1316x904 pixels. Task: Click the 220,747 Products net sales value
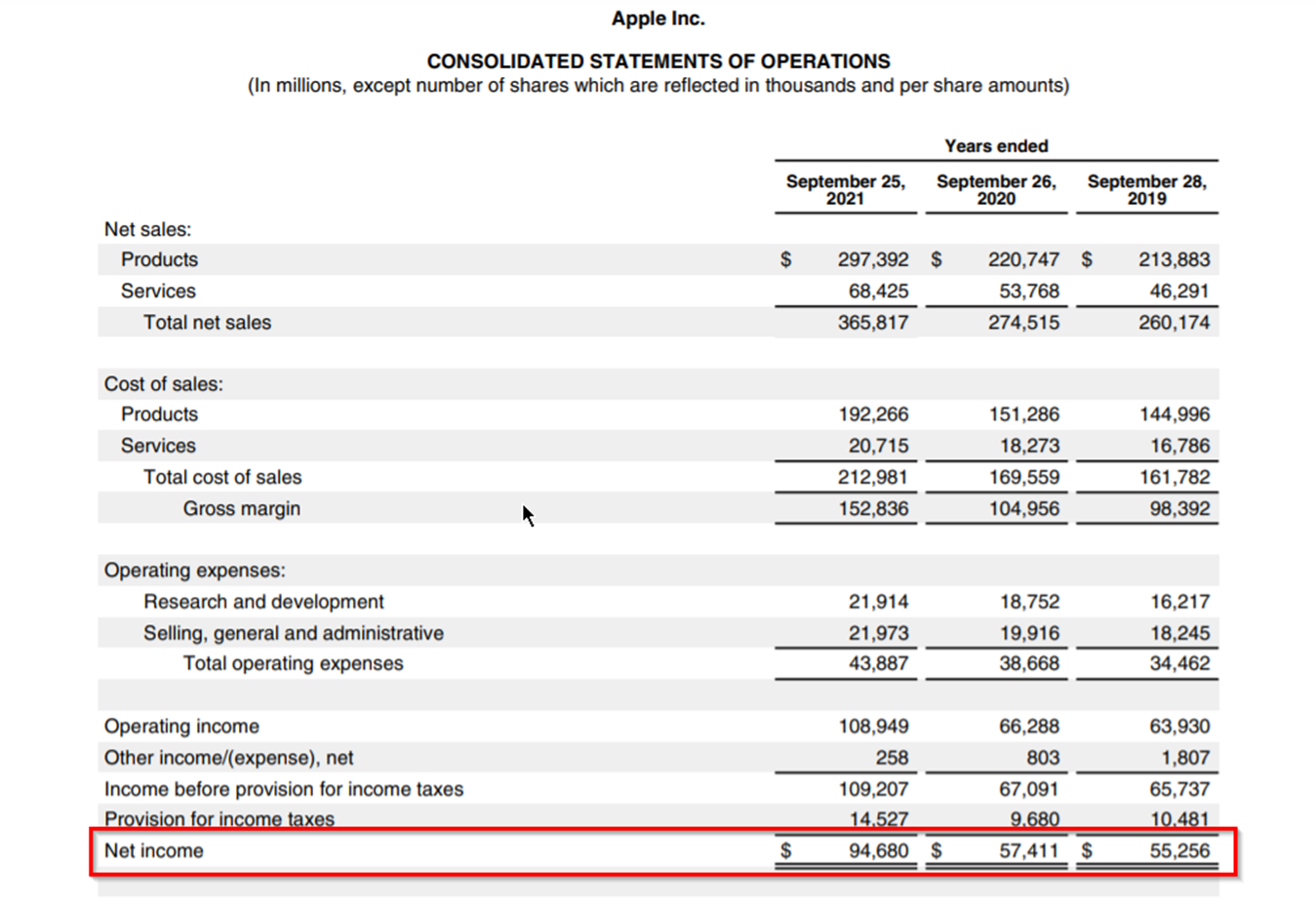coord(1023,259)
